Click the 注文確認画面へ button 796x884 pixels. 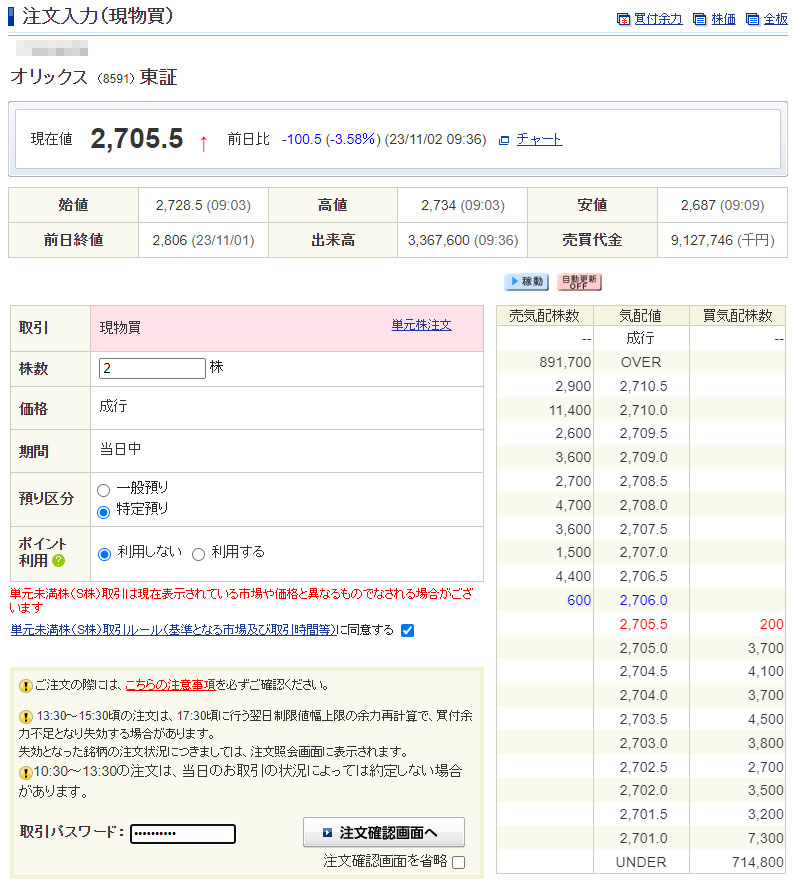click(x=384, y=832)
